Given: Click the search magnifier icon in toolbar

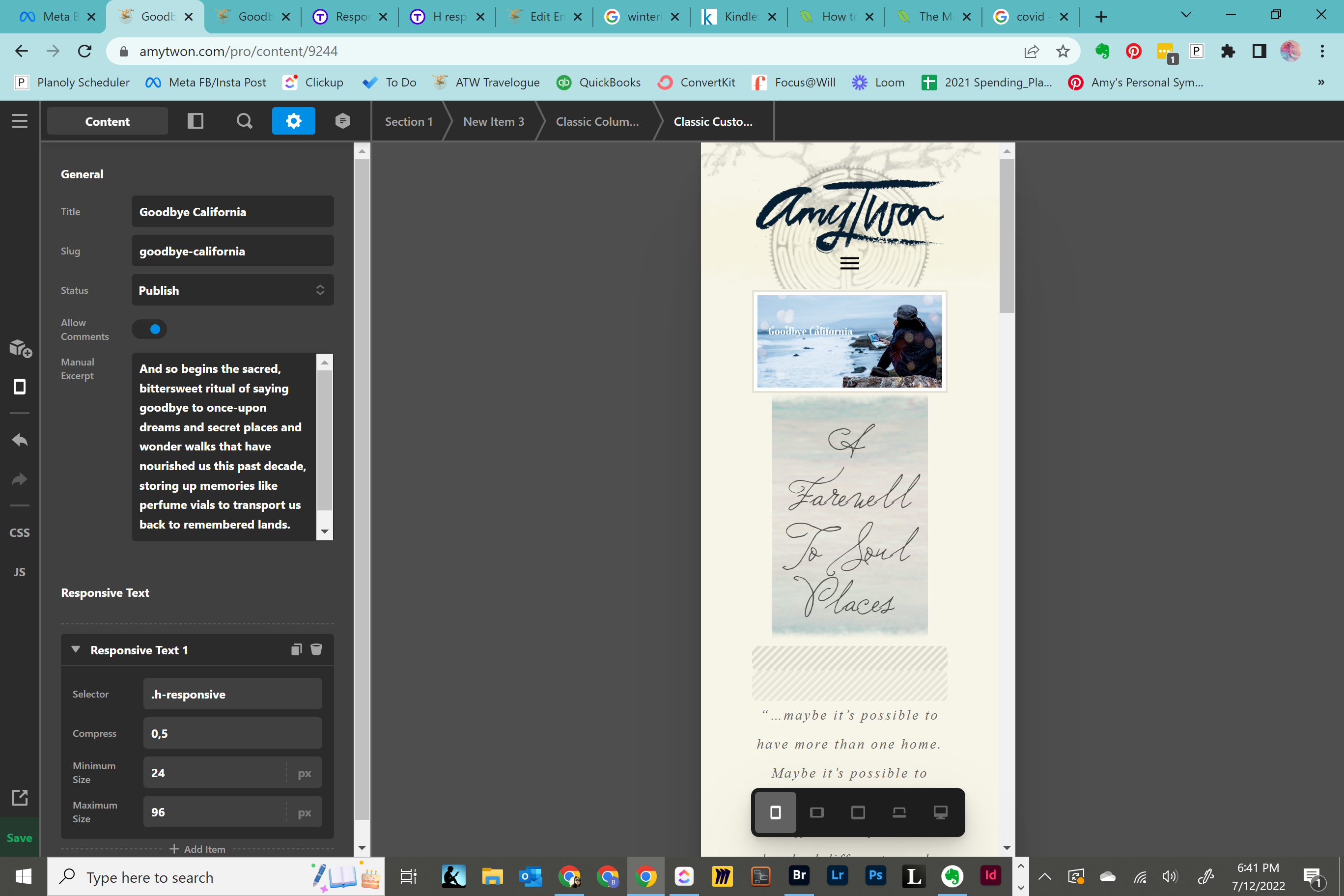Looking at the screenshot, I should pos(244,121).
